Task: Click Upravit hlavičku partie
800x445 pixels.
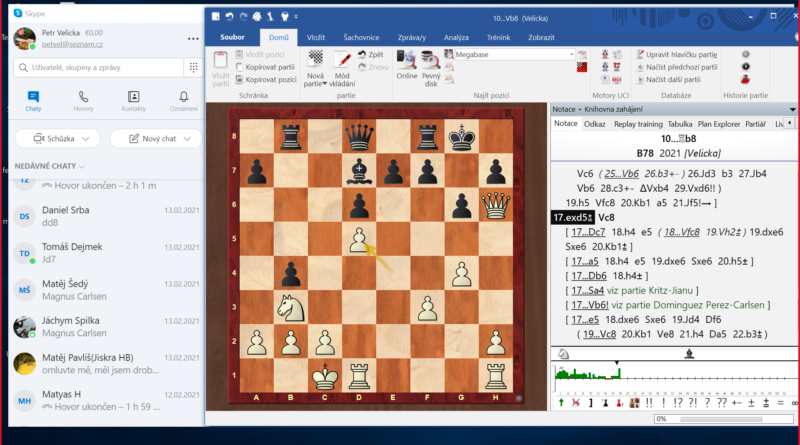Action: [x=677, y=55]
